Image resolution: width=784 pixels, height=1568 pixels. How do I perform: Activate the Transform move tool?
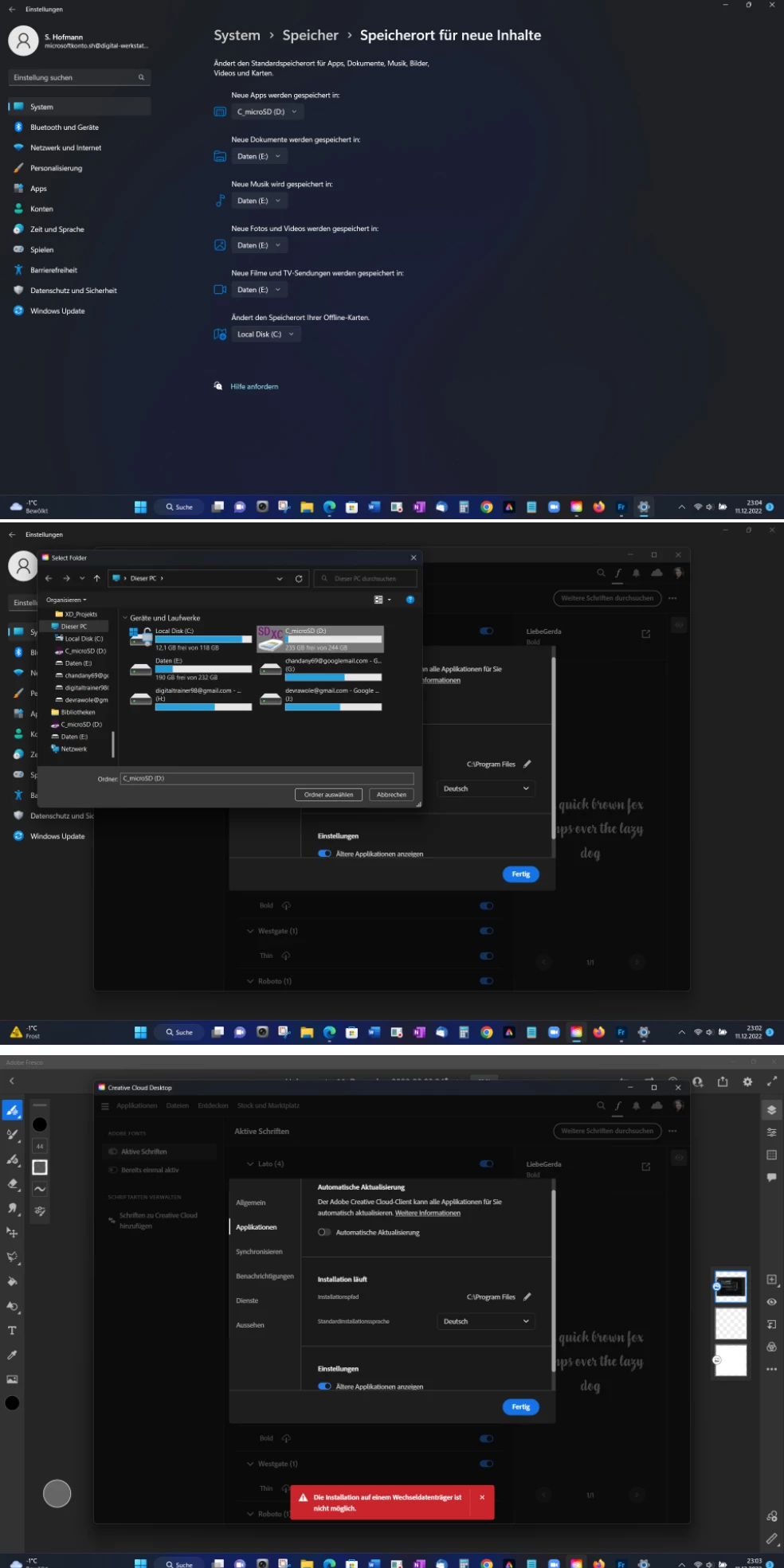click(x=13, y=1233)
